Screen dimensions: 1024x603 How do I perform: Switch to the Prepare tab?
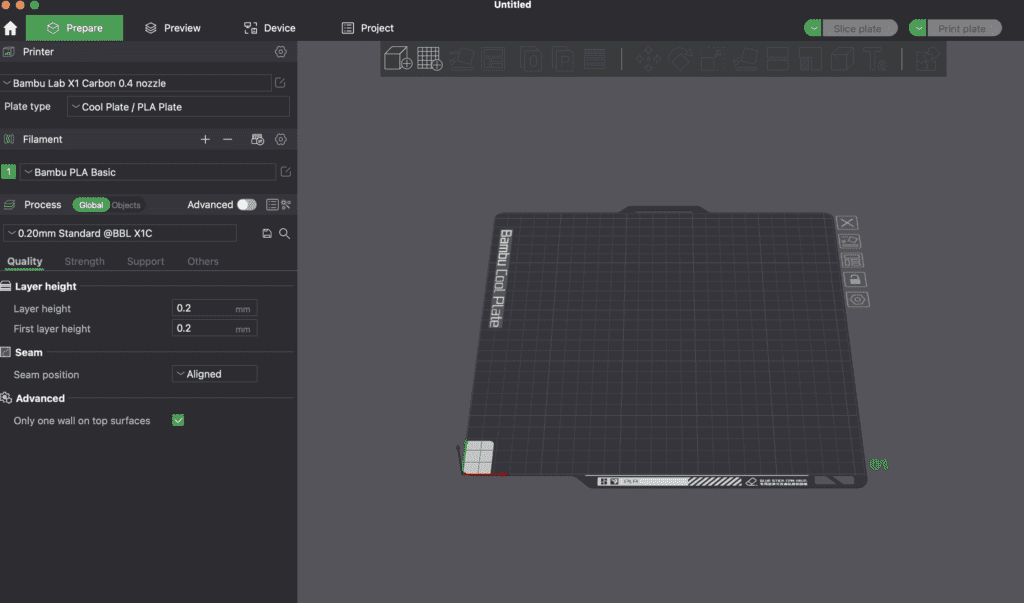click(x=74, y=28)
